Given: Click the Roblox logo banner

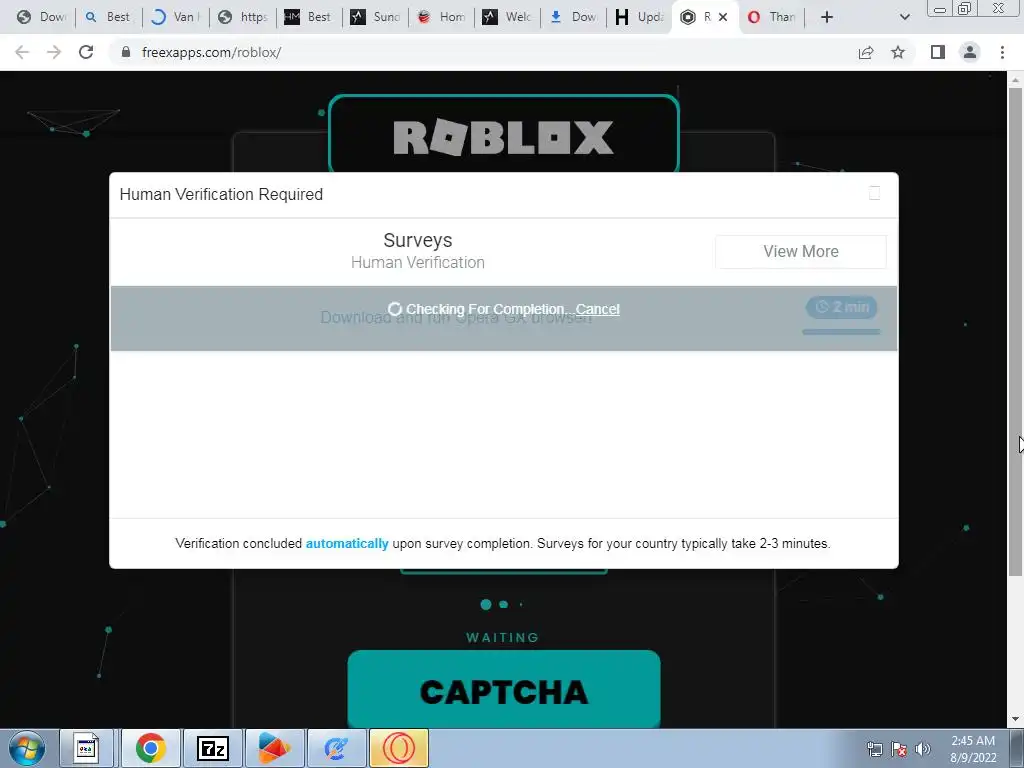Looking at the screenshot, I should click(504, 136).
